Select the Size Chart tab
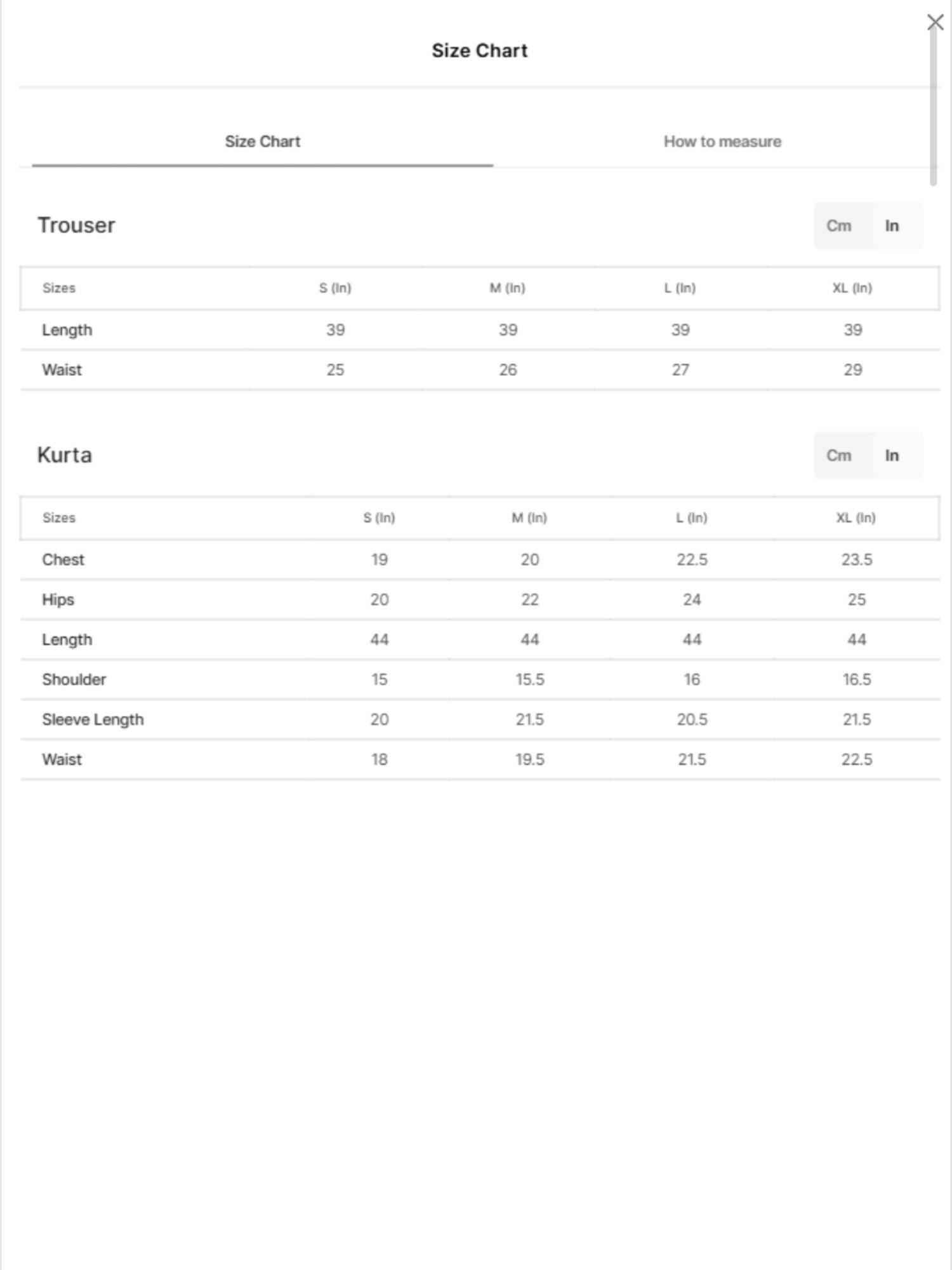This screenshot has width=952, height=1270. [263, 142]
